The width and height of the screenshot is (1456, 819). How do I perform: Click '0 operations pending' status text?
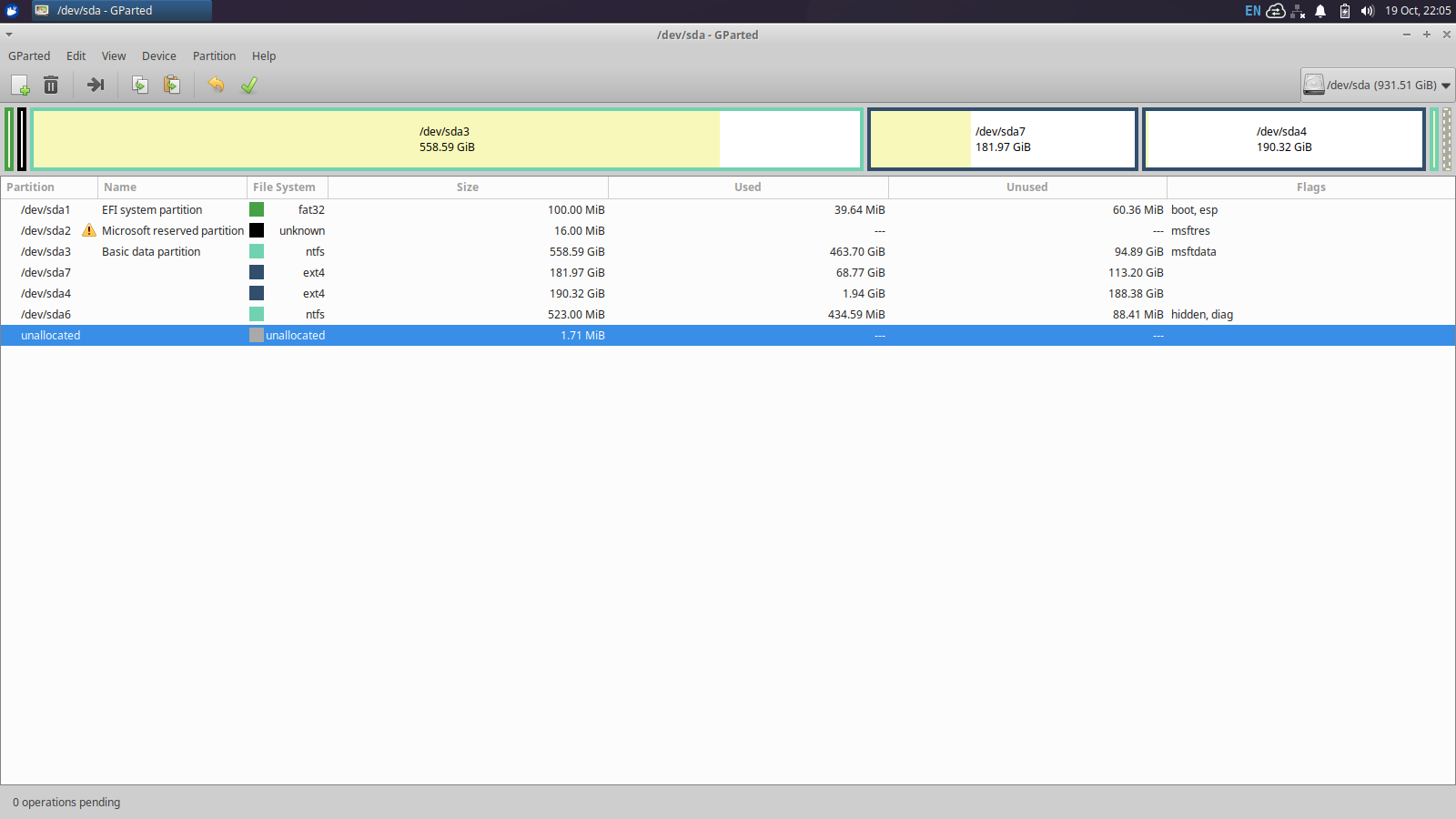pyautogui.click(x=66, y=802)
